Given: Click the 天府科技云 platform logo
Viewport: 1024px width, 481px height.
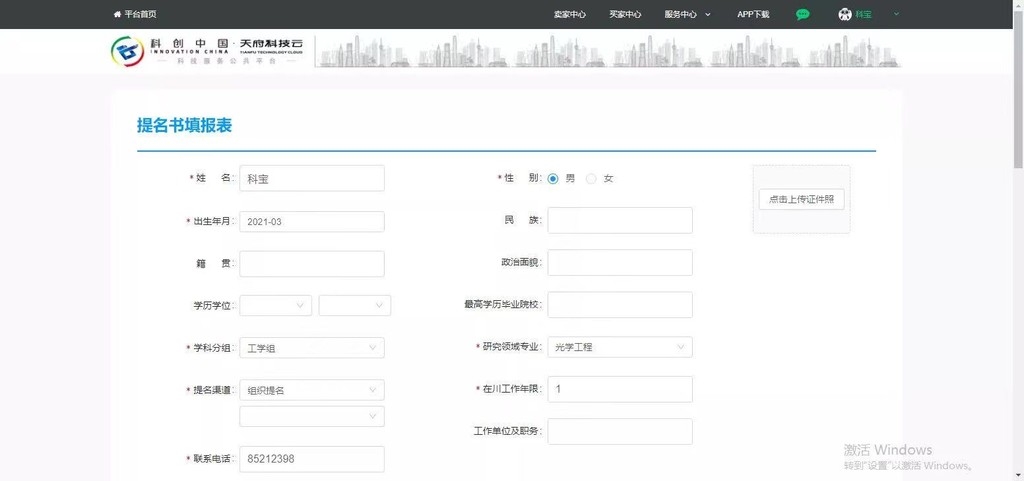Looking at the screenshot, I should pyautogui.click(x=210, y=51).
